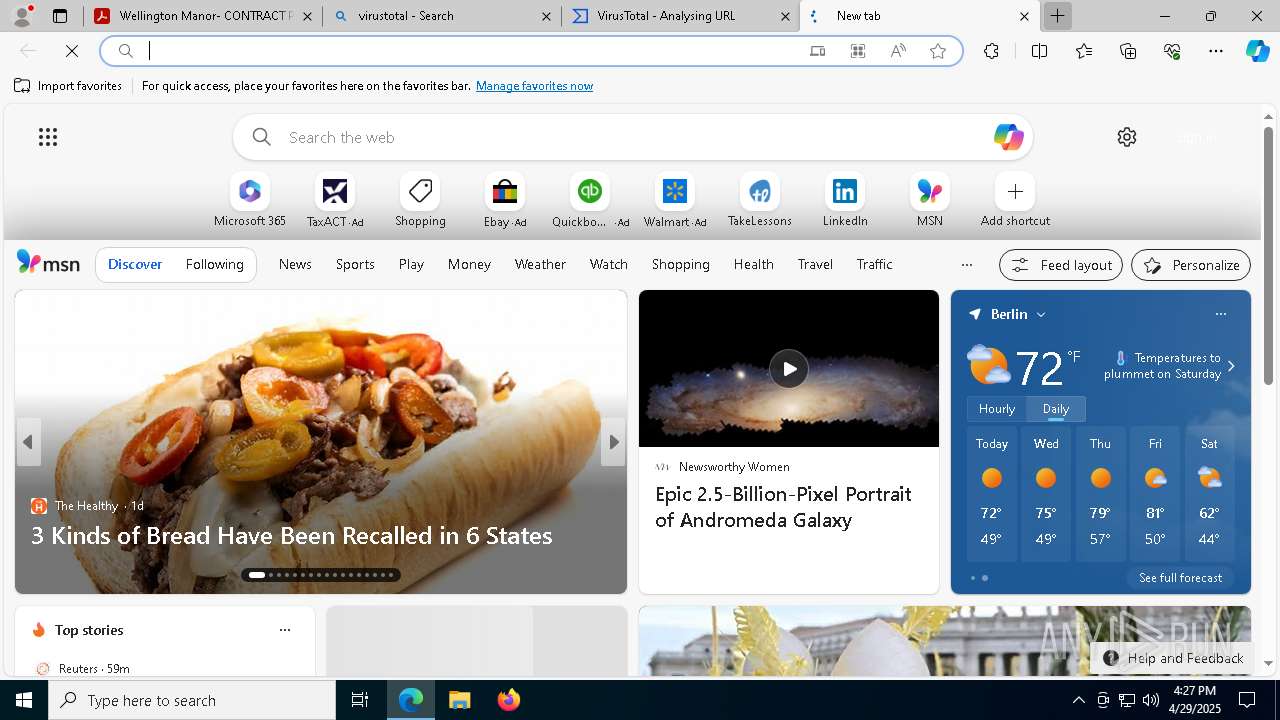
Task: Select the Discover feed tab
Action: click(135, 264)
